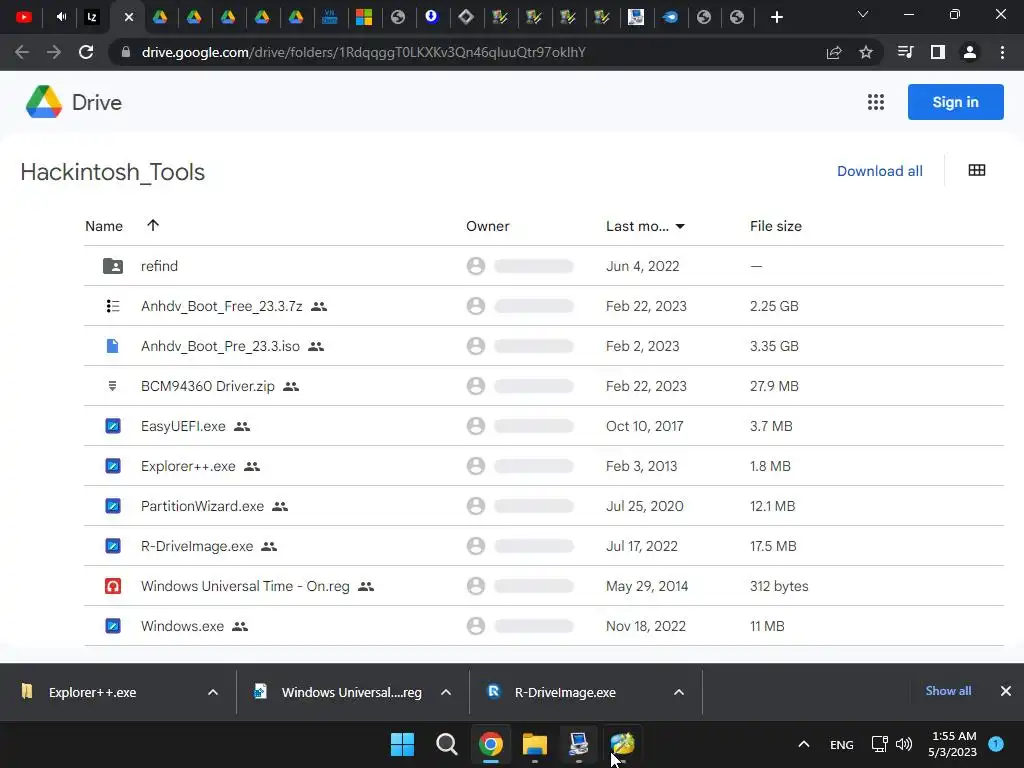Click the ENG language indicator
The height and width of the screenshot is (768, 1024).
click(841, 744)
